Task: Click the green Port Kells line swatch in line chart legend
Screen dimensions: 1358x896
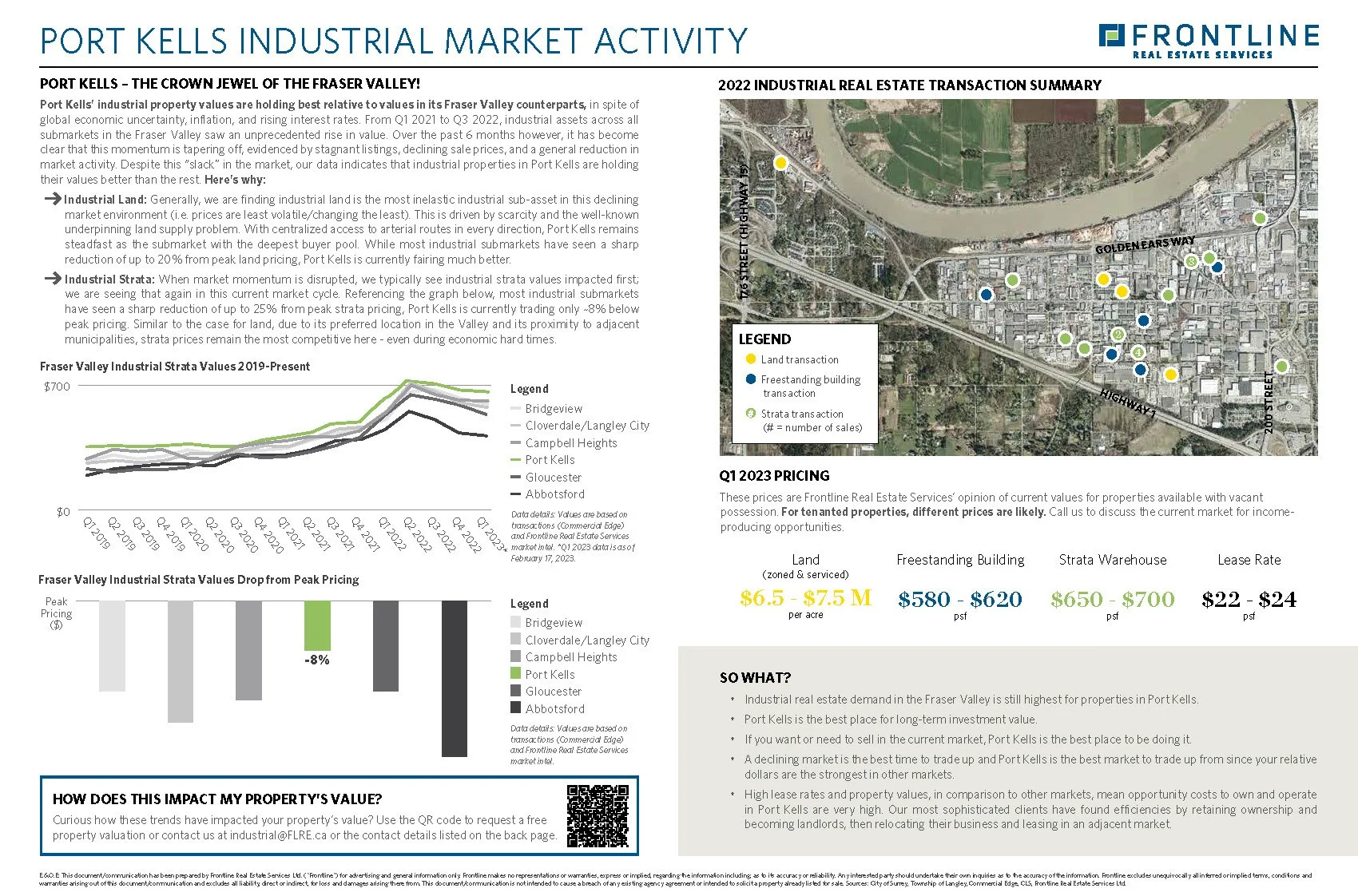Action: point(516,460)
